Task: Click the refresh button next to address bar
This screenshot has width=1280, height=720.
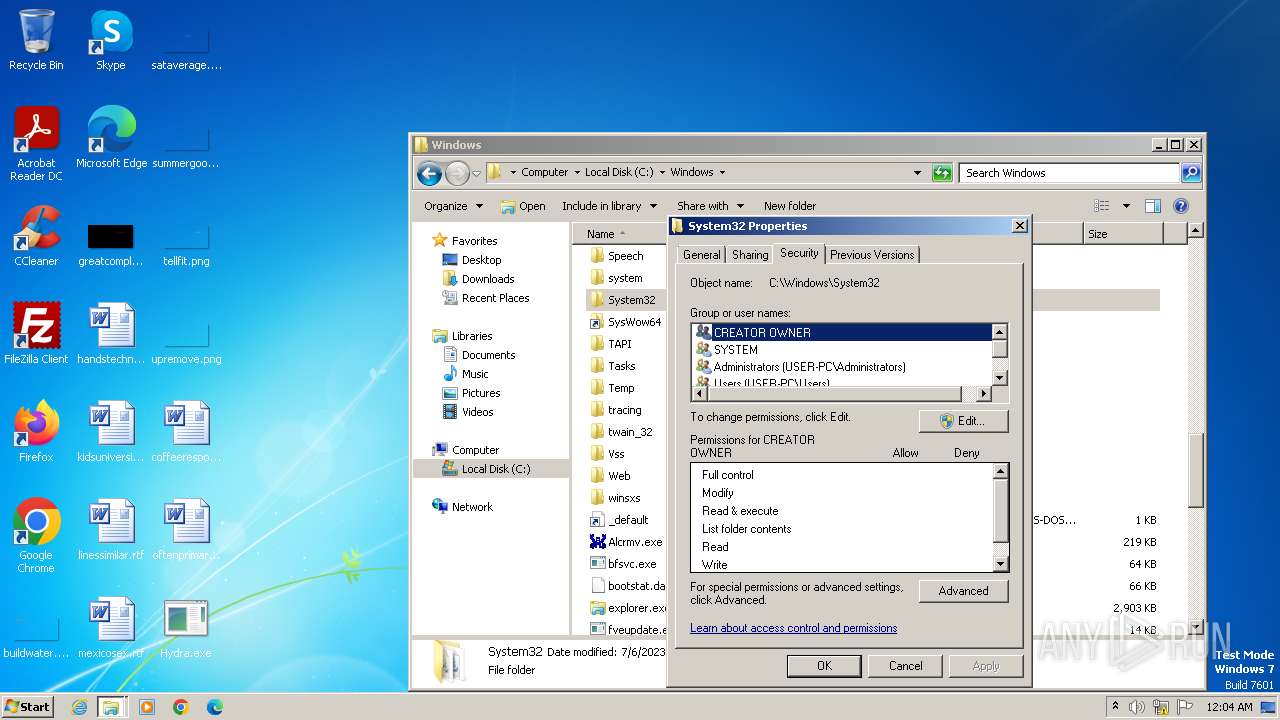Action: [x=942, y=173]
